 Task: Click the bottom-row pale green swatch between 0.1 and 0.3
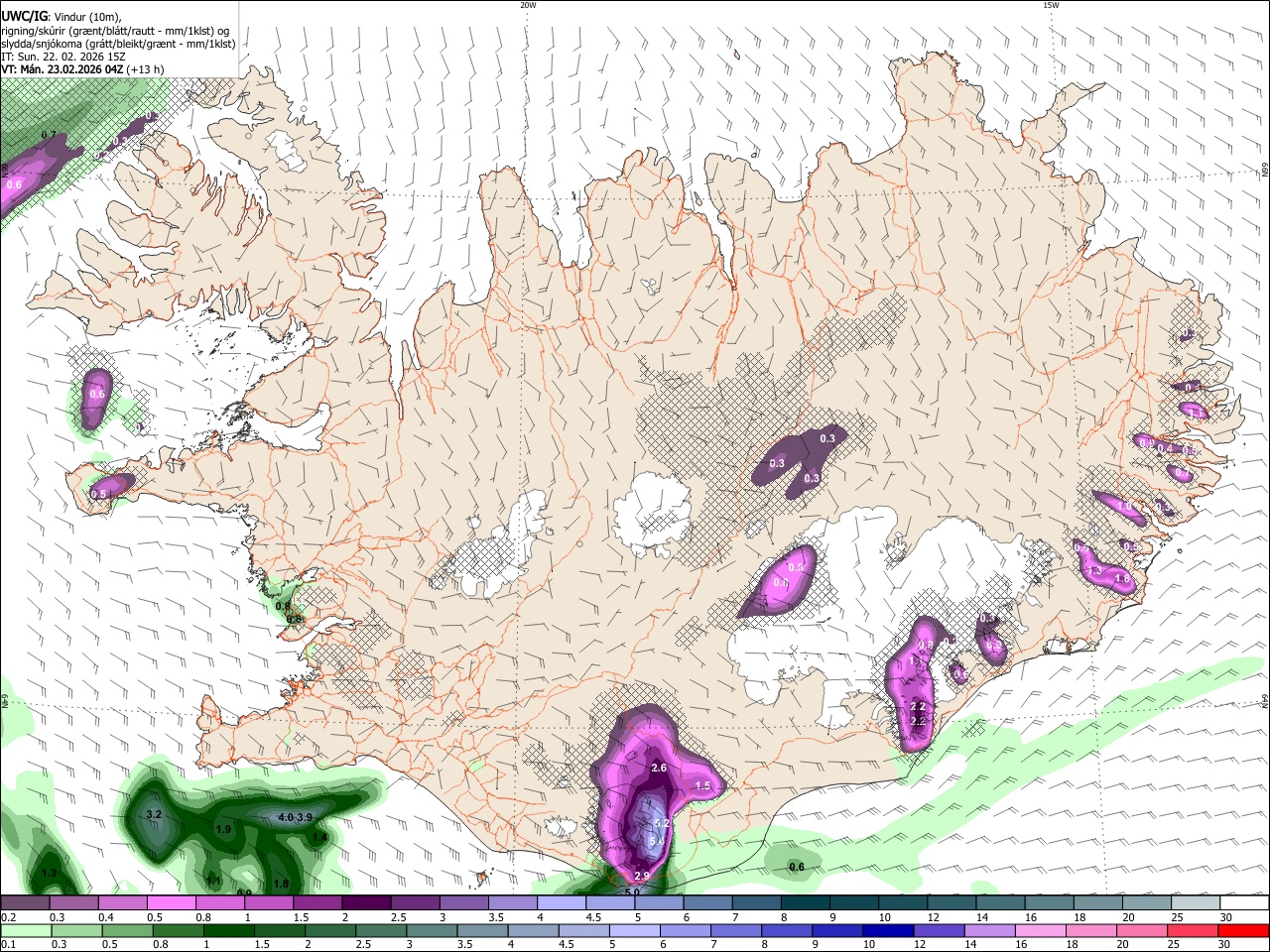click(25, 931)
